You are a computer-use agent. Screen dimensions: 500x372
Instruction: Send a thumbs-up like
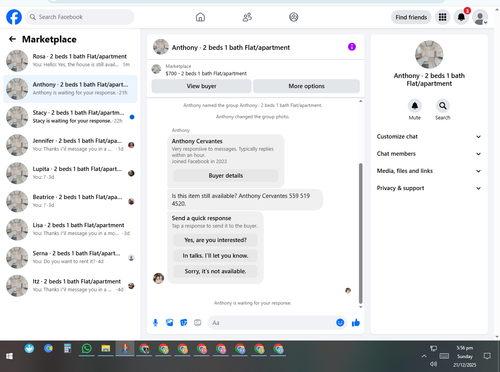click(356, 323)
